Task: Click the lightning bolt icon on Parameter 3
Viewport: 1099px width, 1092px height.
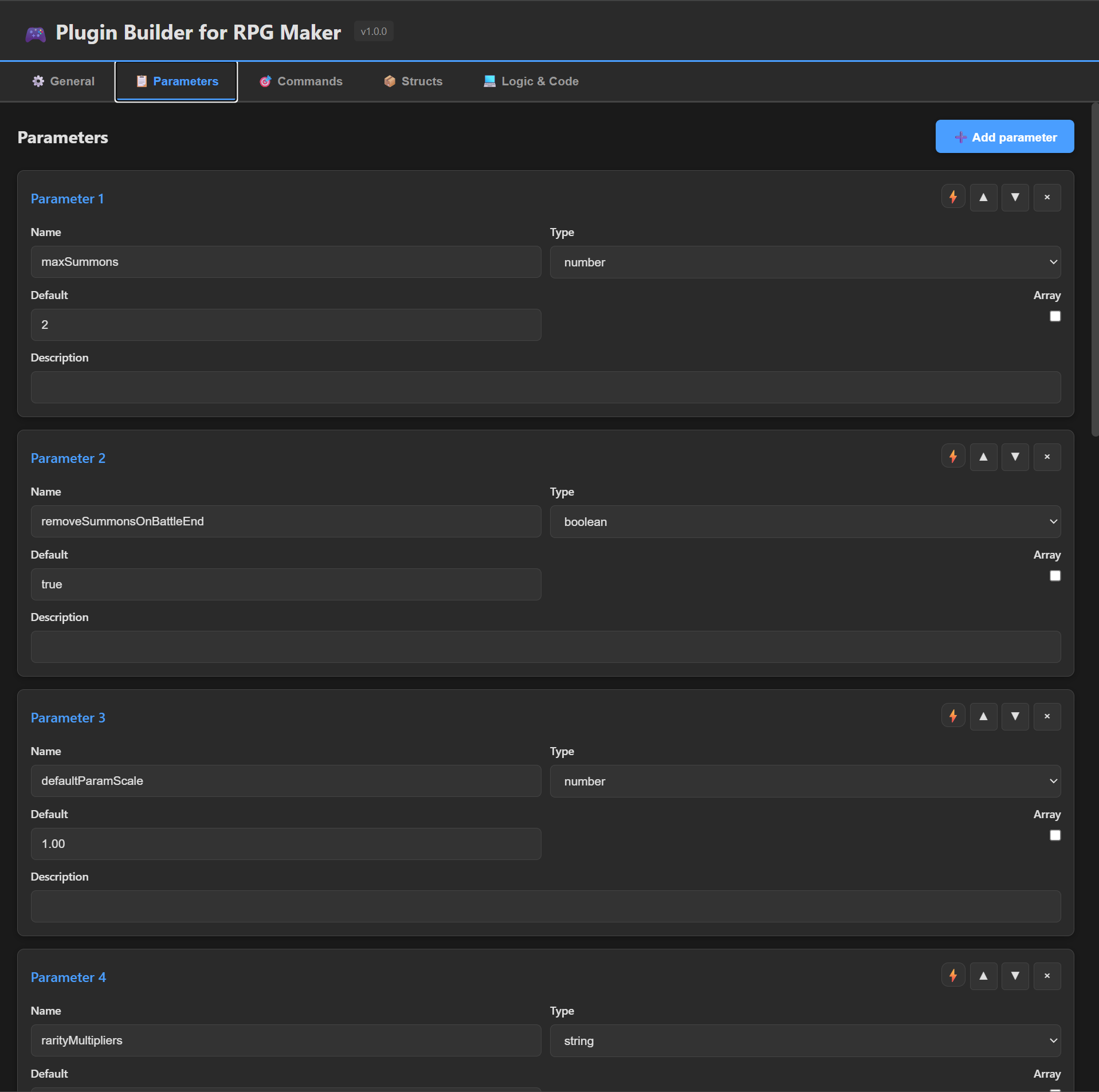Action: 953,716
